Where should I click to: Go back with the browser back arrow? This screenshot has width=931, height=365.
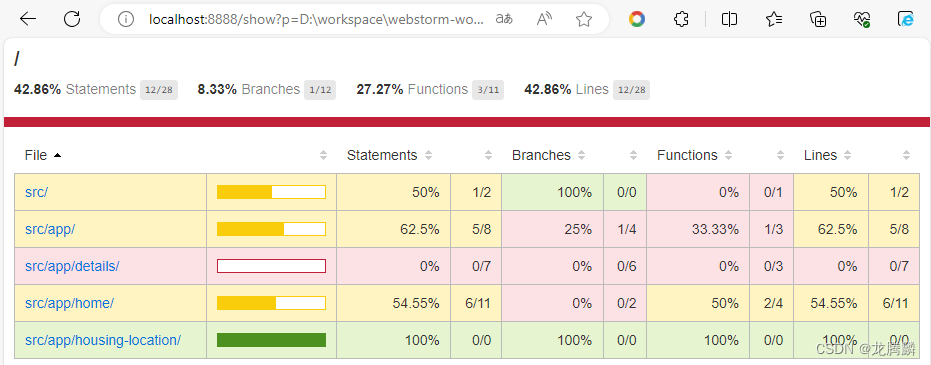coord(28,20)
